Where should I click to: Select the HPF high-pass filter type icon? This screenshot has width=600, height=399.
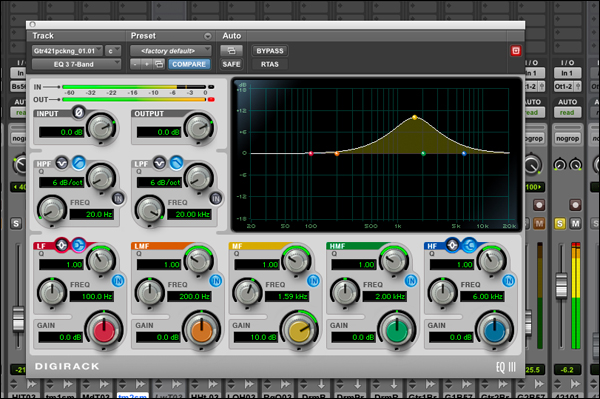[x=78, y=163]
